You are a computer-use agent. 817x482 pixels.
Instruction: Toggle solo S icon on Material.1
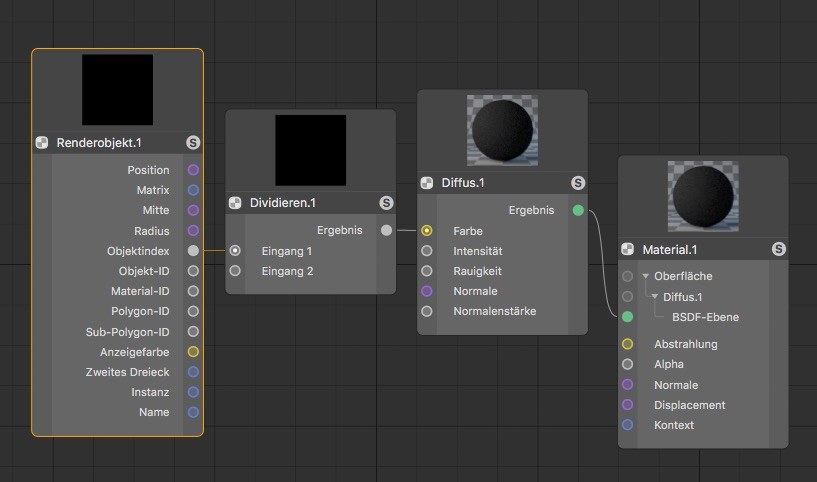pyautogui.click(x=778, y=249)
